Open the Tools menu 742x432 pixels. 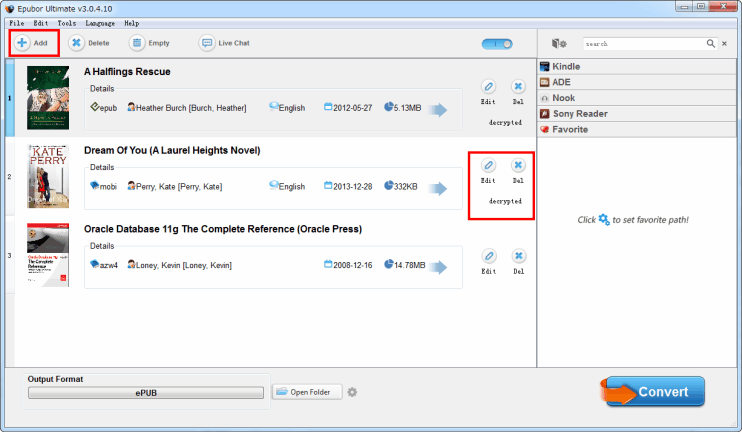coord(67,23)
